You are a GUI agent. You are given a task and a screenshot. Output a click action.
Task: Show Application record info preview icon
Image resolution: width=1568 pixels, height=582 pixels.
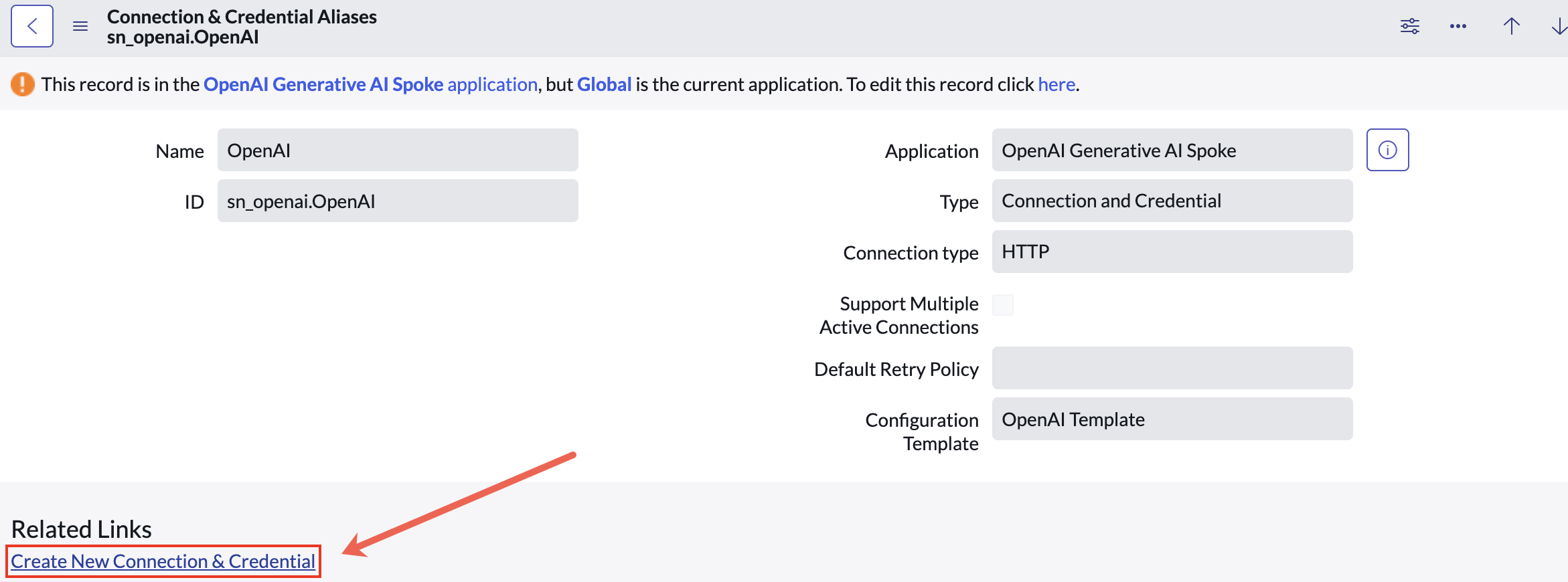(1388, 150)
